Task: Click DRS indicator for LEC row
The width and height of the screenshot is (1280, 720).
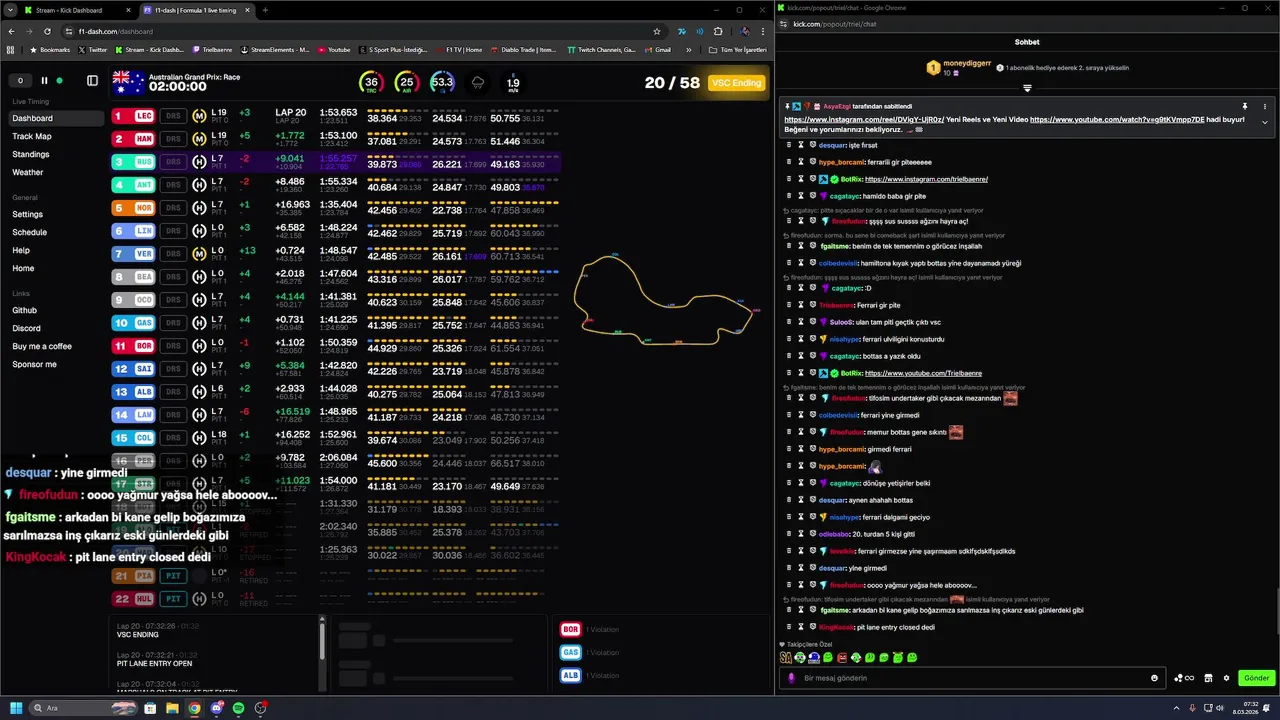Action: [x=173, y=116]
